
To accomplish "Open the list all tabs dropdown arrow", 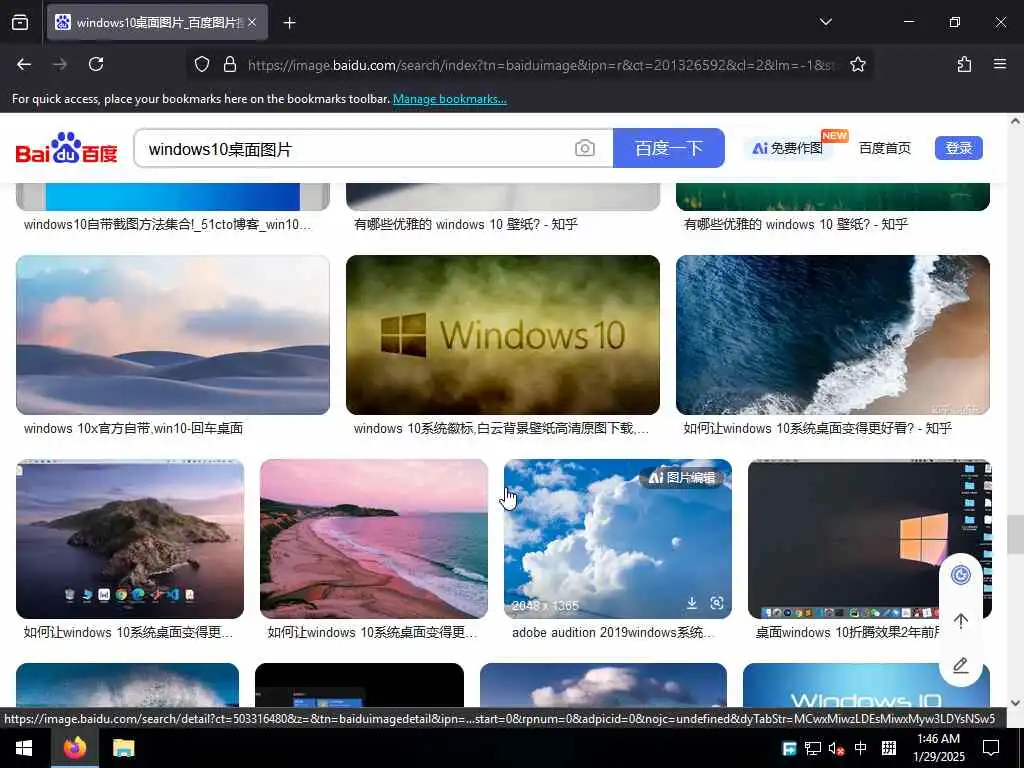I will [825, 22].
